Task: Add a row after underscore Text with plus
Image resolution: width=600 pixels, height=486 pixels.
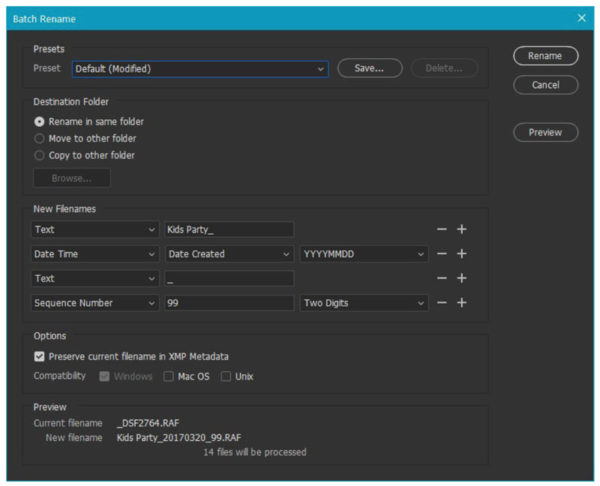Action: 461,278
